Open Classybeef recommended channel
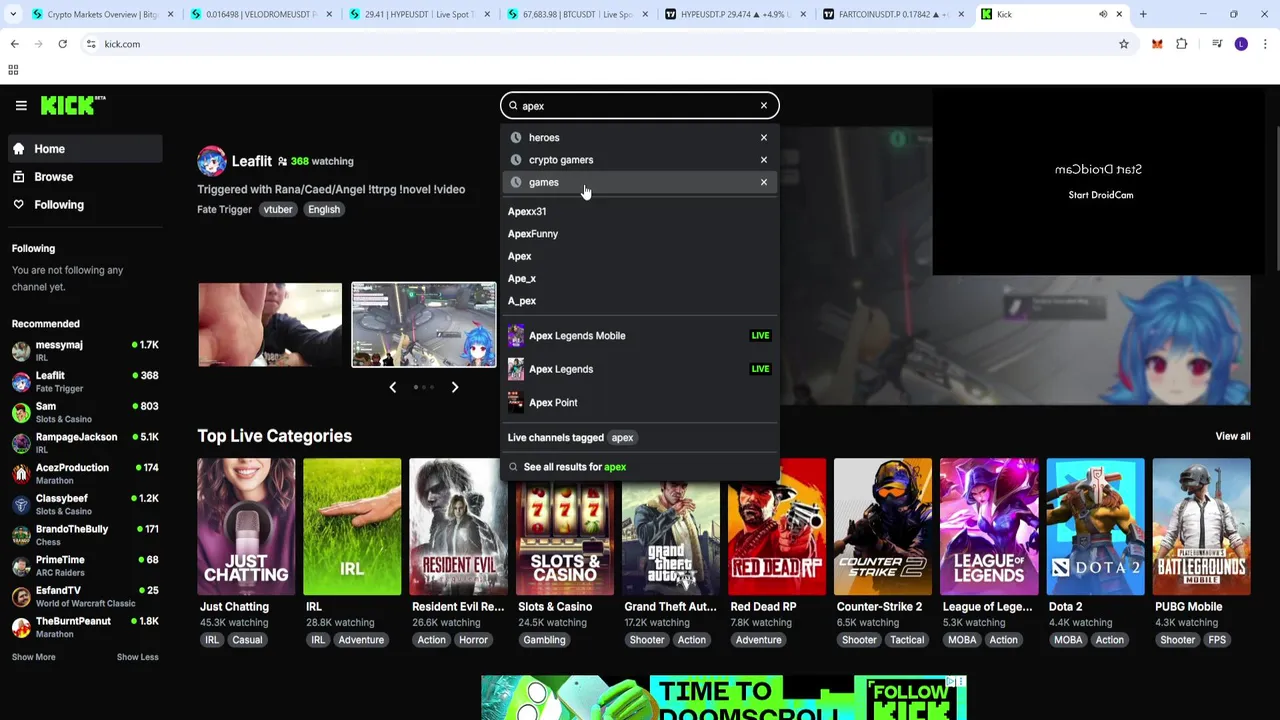The width and height of the screenshot is (1280, 720). coord(84,504)
